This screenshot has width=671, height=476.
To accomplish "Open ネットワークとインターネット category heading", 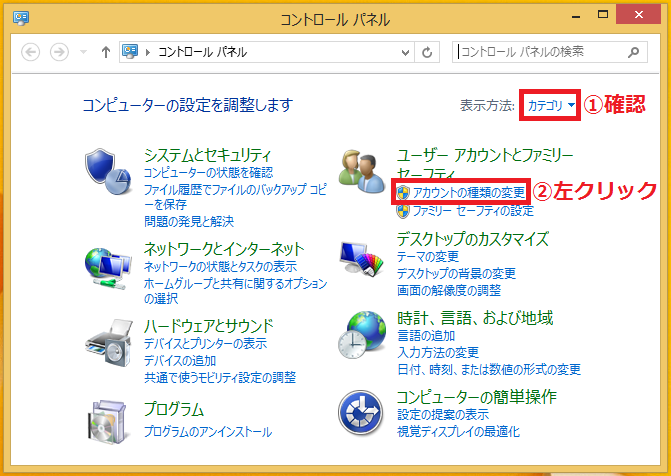I will click(224, 249).
